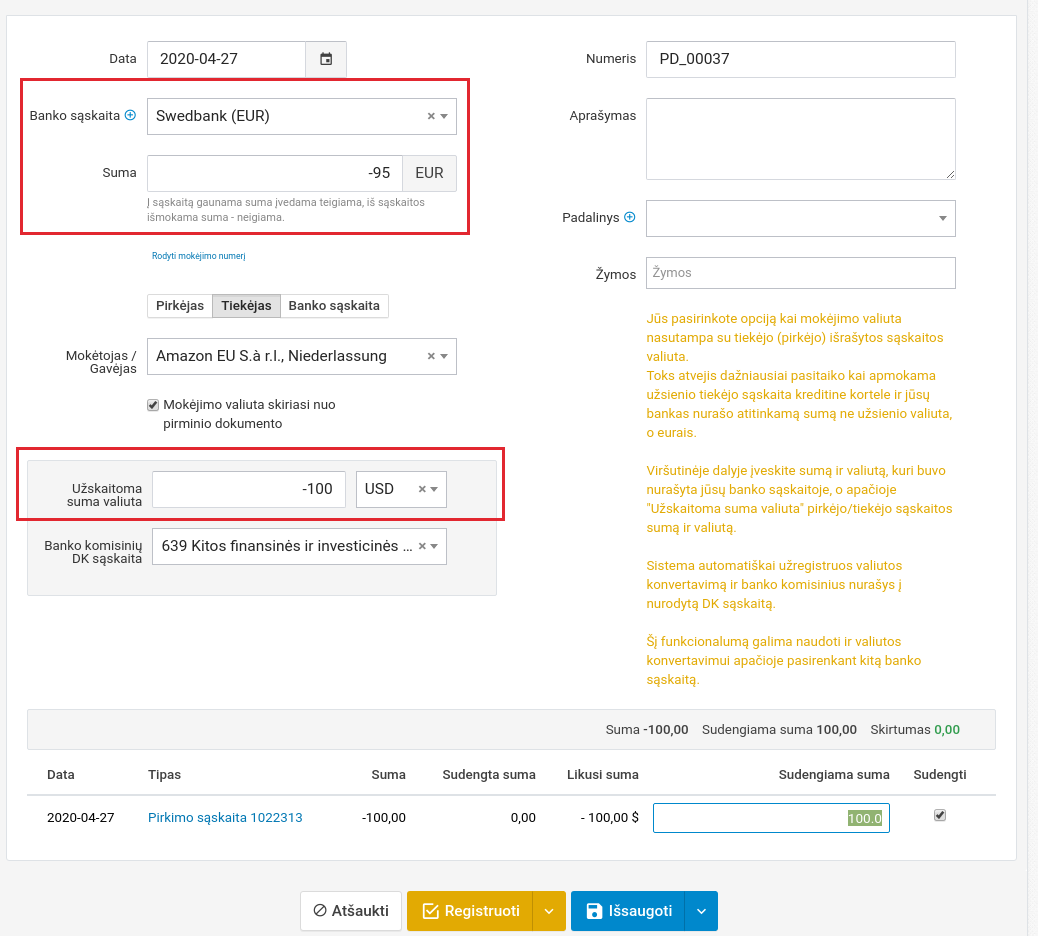Open Pirkimo sąskaita 1022313 link
The width and height of the screenshot is (1038, 936).
tap(225, 818)
